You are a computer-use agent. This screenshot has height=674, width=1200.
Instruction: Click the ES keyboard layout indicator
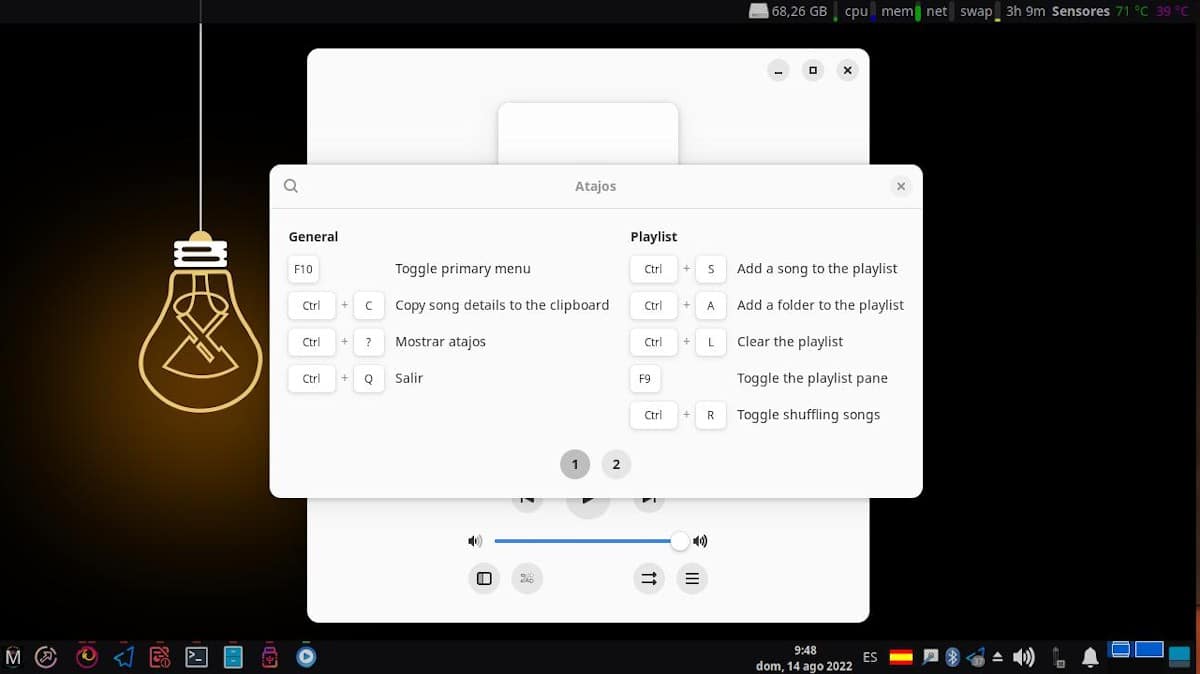tap(870, 657)
